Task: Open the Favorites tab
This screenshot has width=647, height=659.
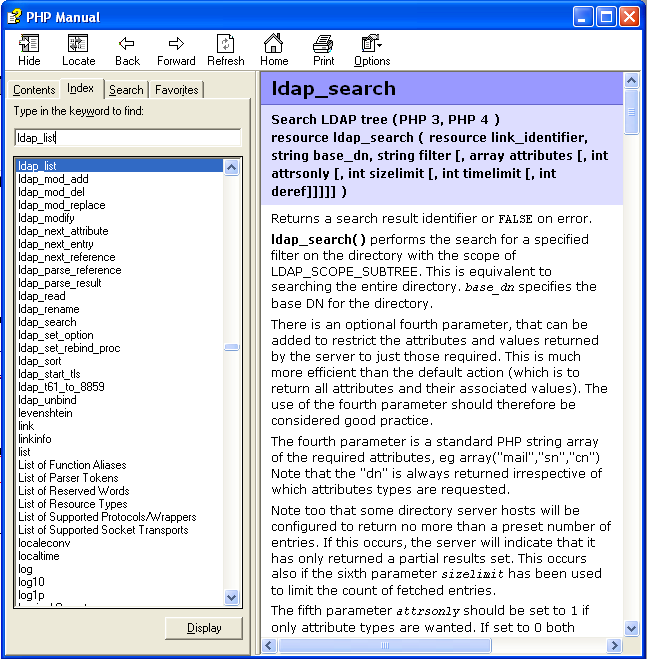Action: (177, 90)
